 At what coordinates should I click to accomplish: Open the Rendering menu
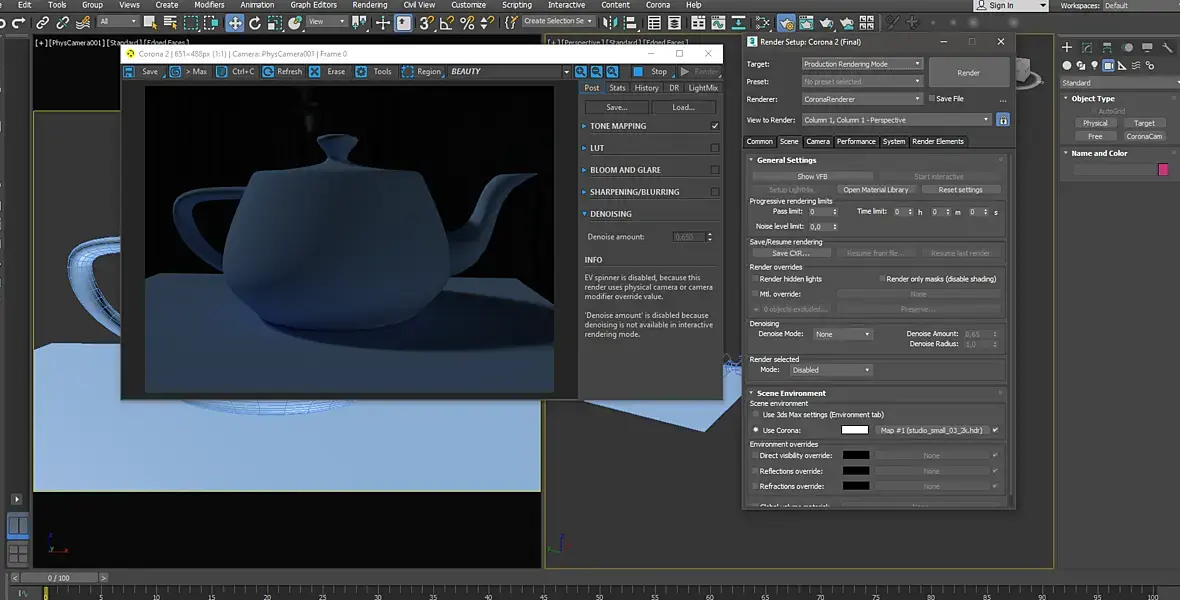[370, 5]
